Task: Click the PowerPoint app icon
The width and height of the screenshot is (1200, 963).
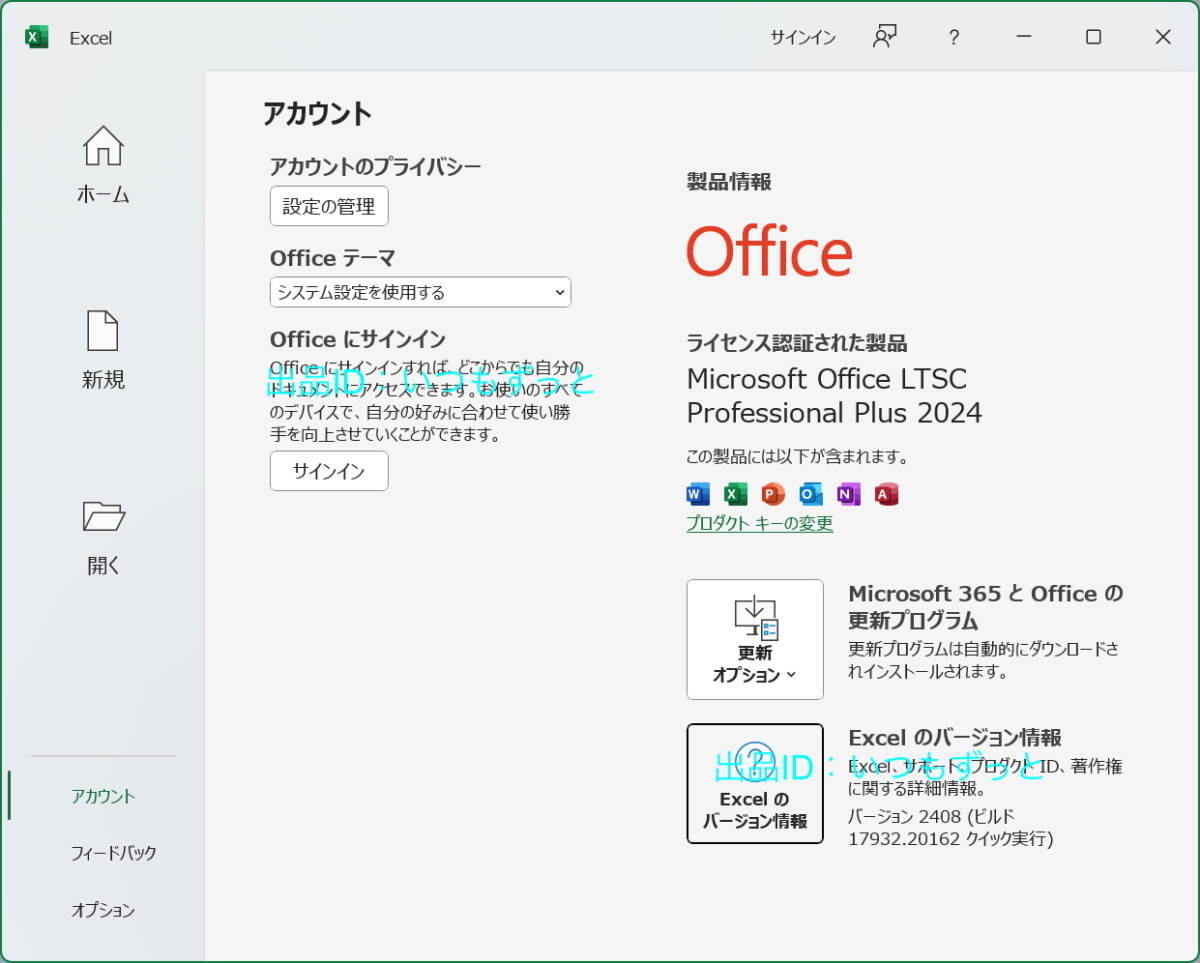Action: coord(773,494)
